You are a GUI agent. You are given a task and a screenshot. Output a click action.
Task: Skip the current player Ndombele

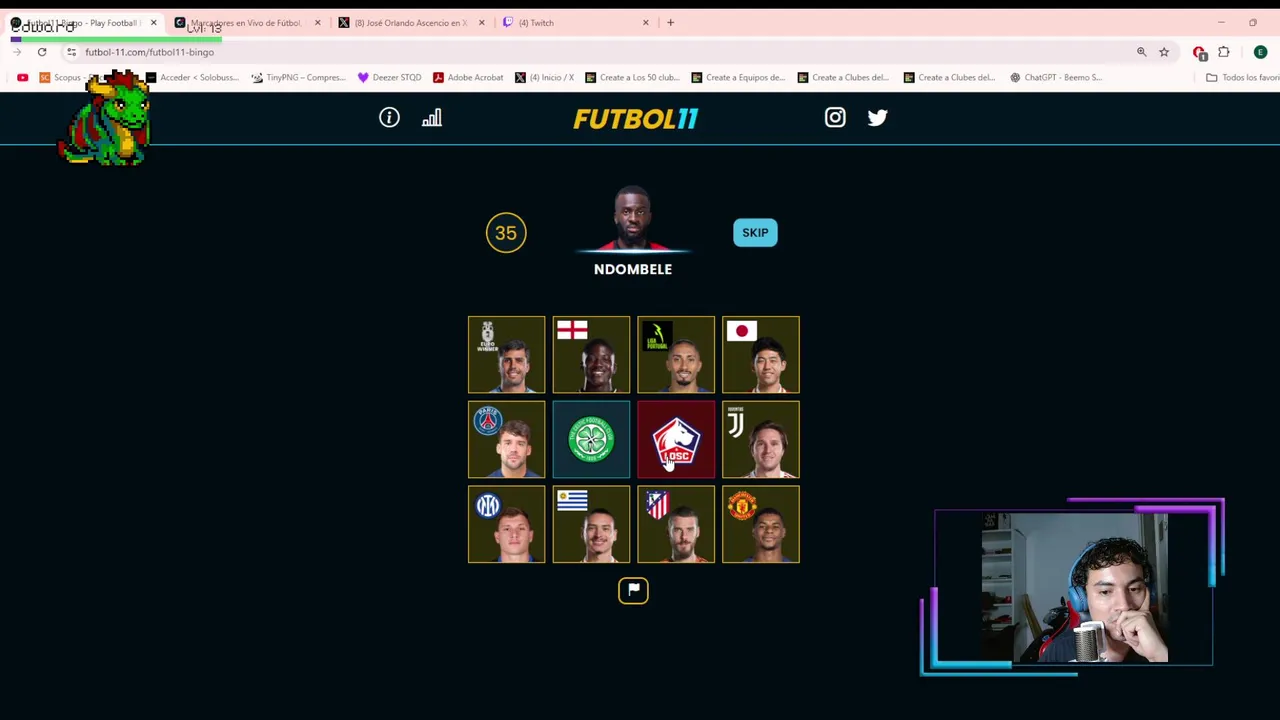(x=755, y=232)
